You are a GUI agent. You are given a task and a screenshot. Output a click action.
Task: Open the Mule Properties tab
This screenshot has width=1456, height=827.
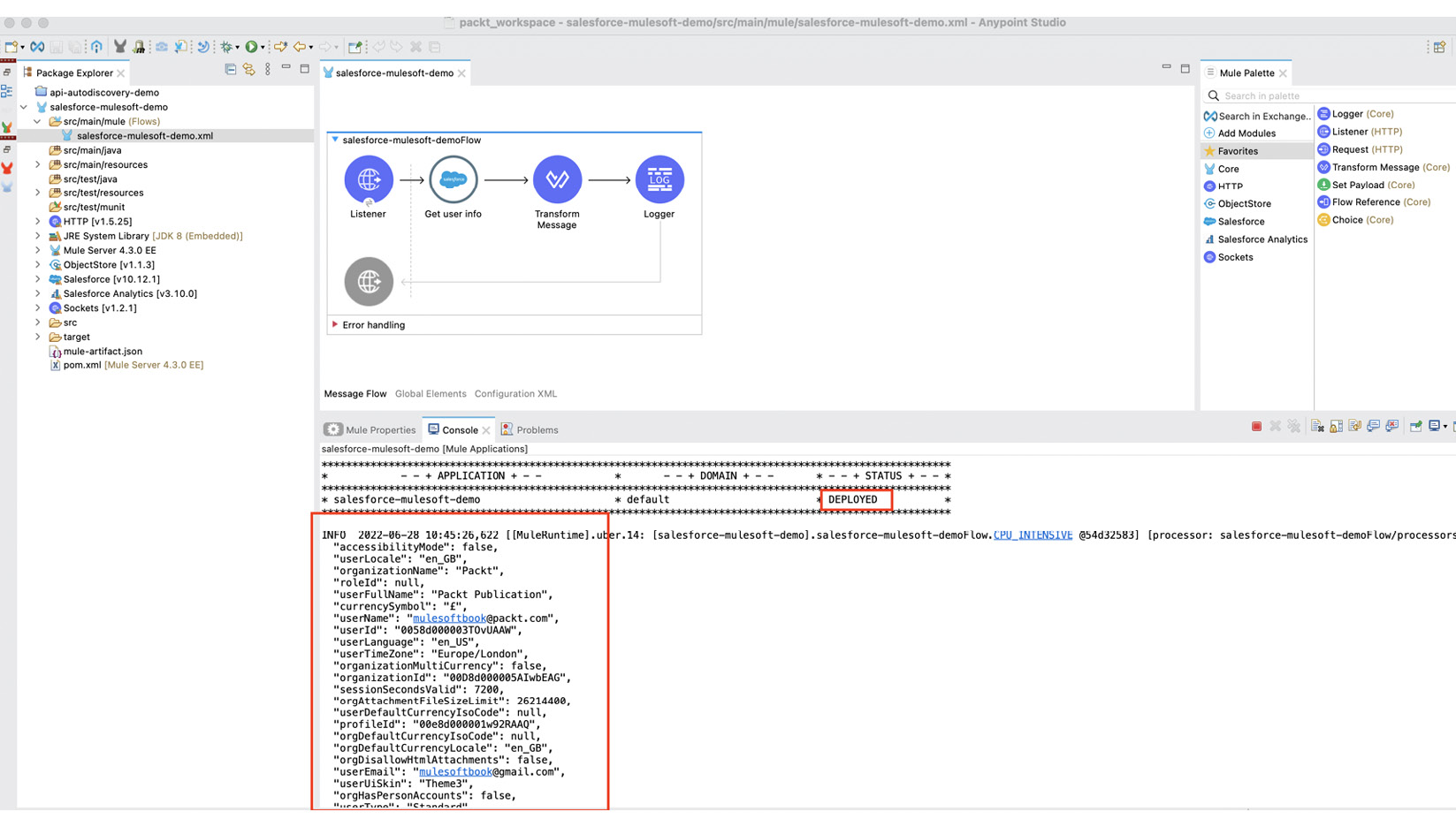pos(370,430)
